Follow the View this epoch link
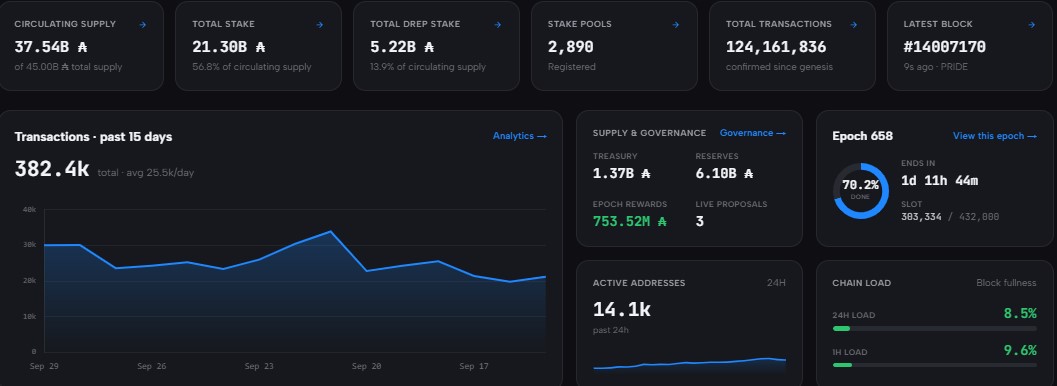This screenshot has height=386, width=1057. click(995, 136)
